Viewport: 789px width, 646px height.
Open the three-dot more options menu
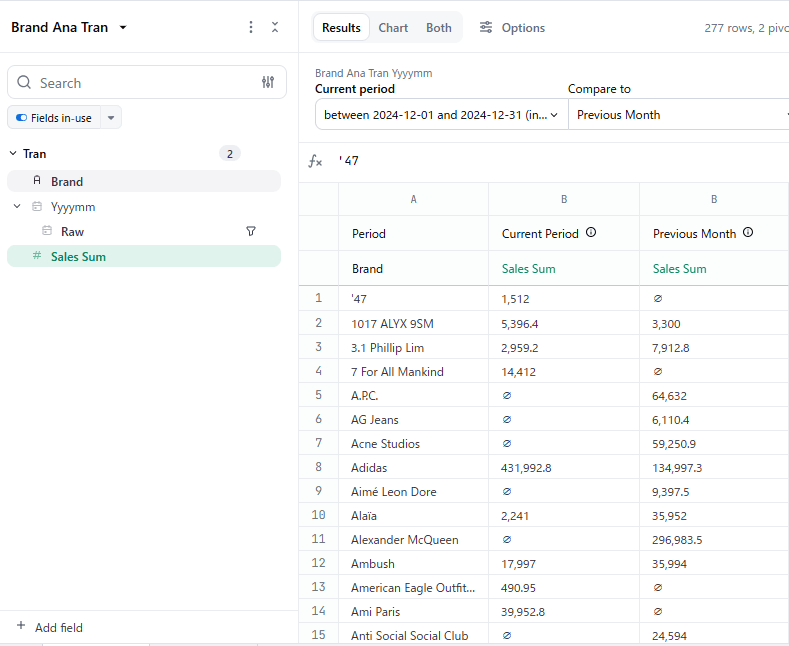point(251,27)
